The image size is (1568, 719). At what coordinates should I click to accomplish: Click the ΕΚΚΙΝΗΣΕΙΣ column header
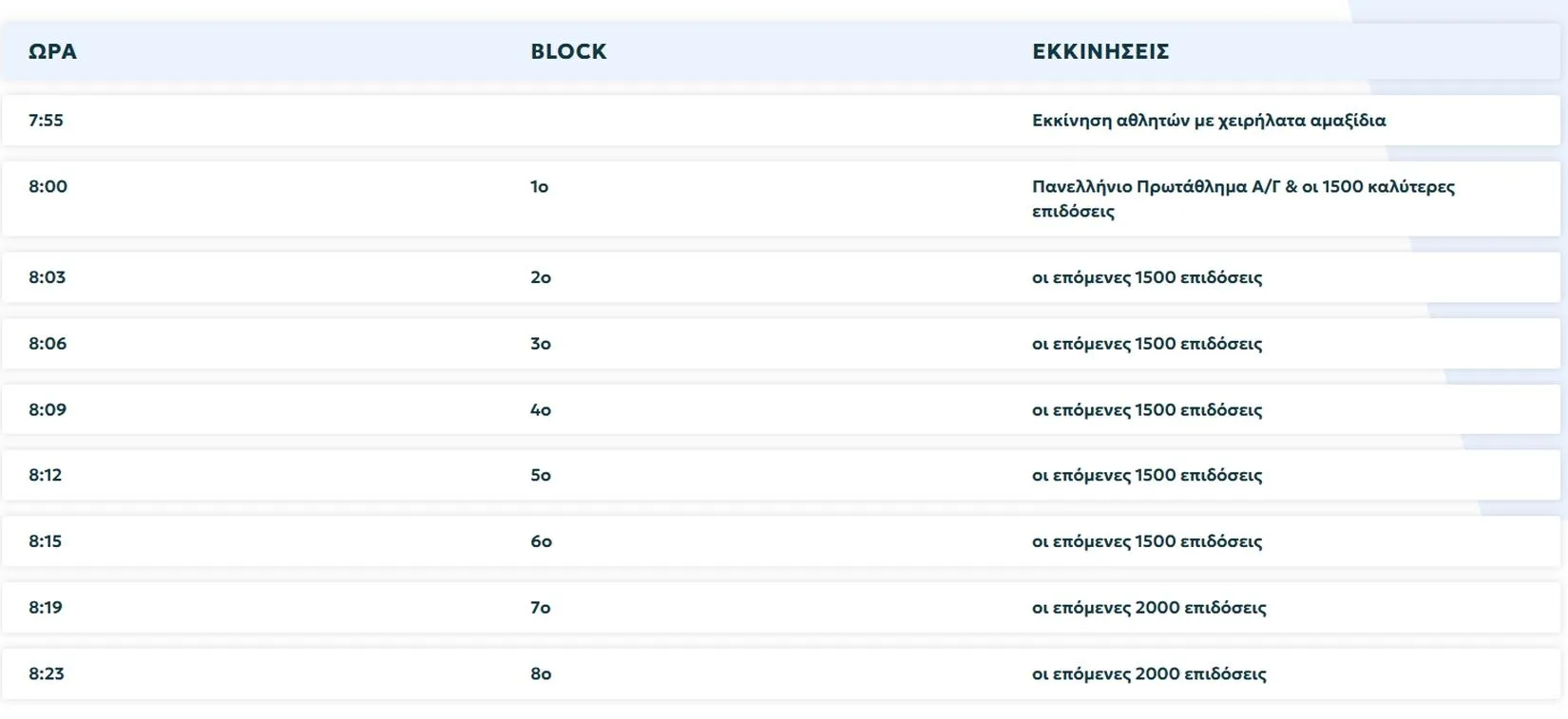[x=1100, y=51]
